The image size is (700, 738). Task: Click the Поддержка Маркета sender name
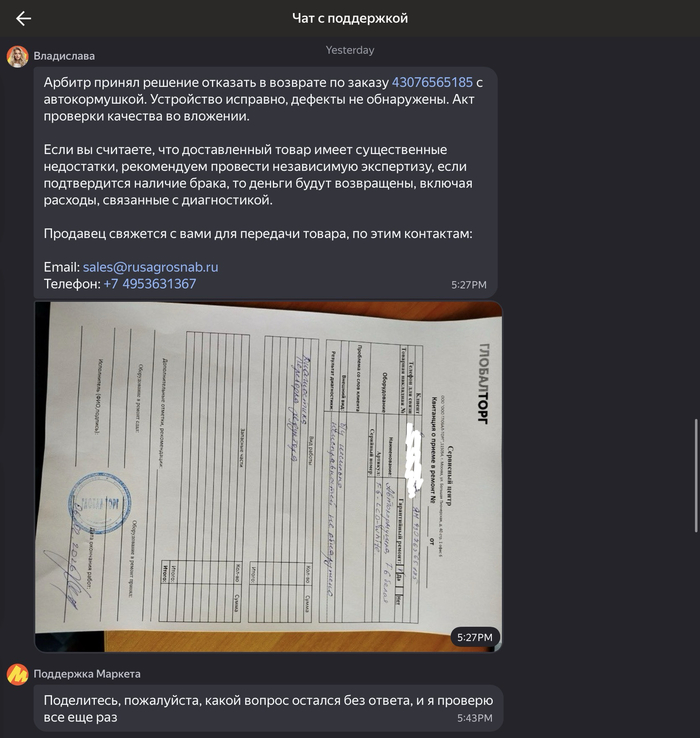(87, 674)
